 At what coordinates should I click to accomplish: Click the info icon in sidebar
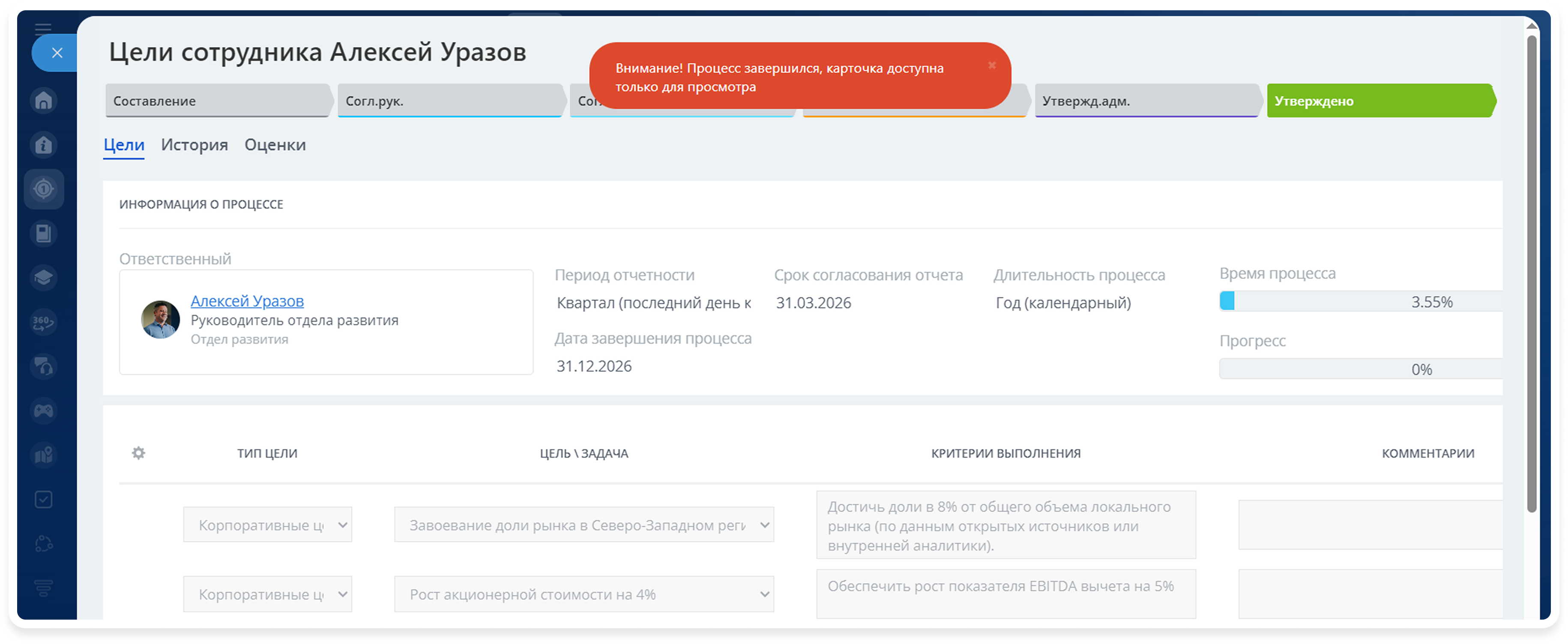(44, 145)
